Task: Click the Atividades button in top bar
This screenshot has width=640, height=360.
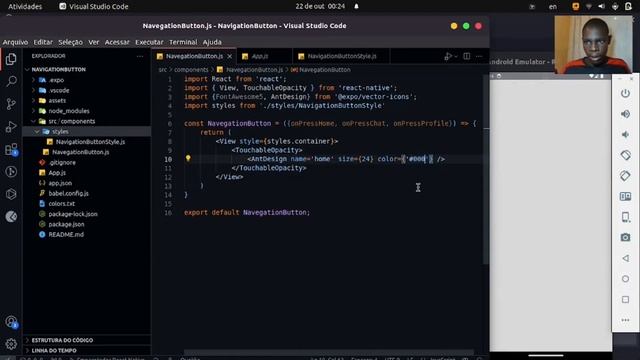Action: (x=25, y=7)
